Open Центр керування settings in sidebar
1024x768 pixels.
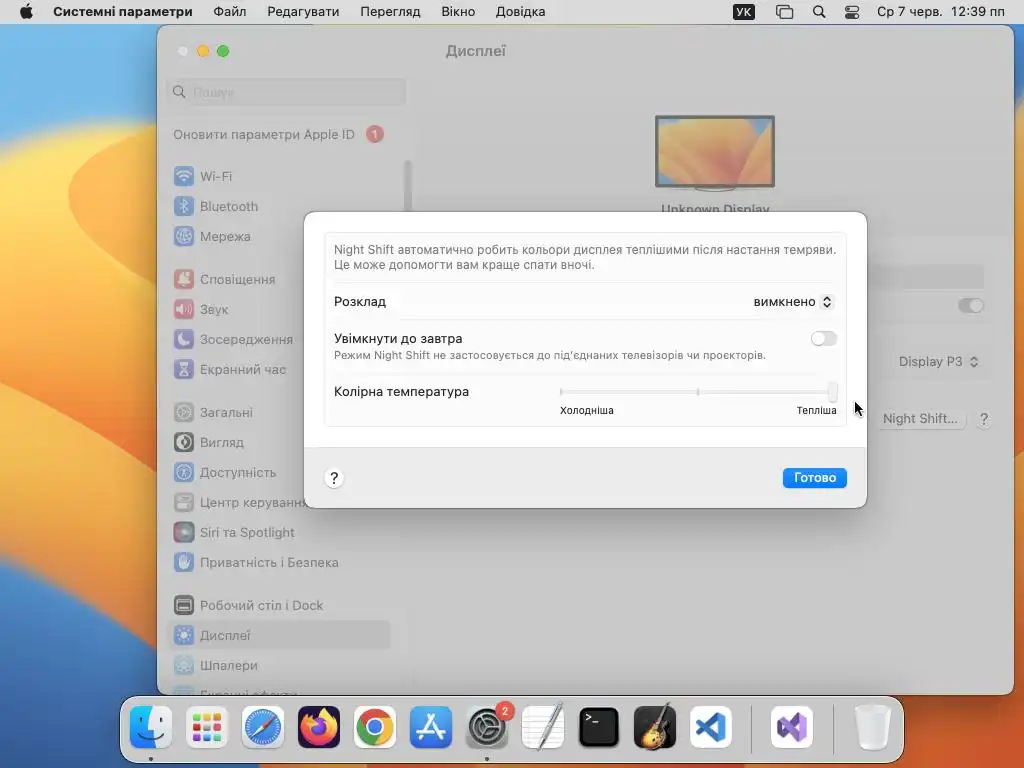pos(240,503)
